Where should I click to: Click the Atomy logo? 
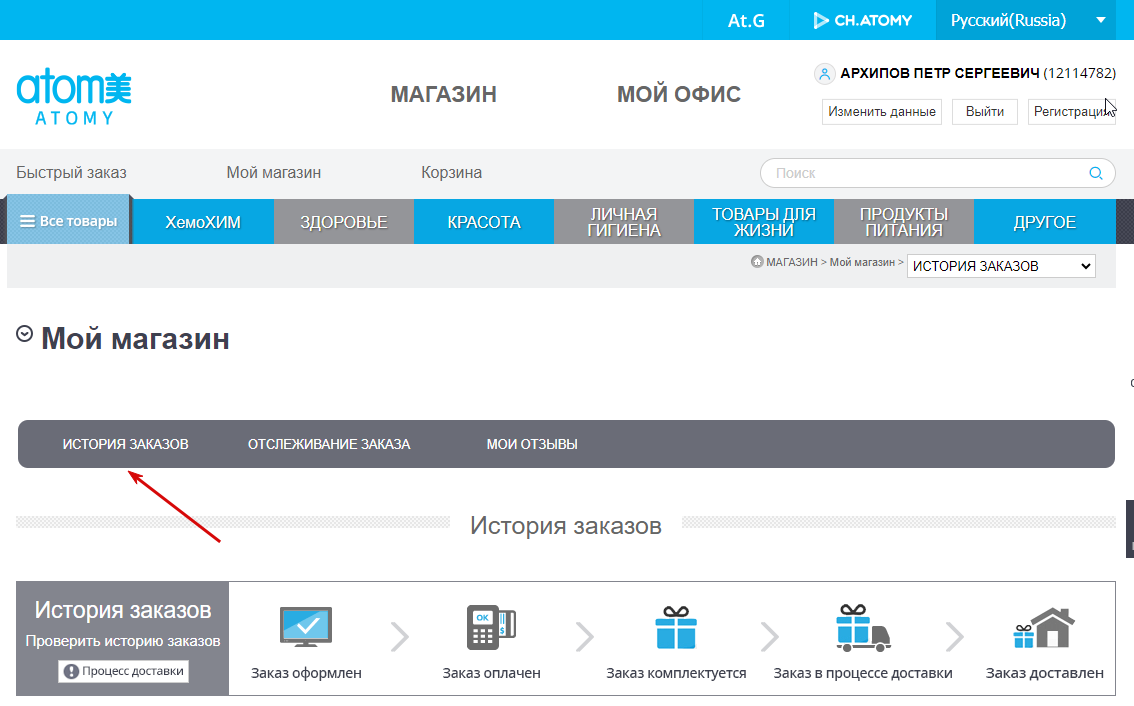point(74,97)
